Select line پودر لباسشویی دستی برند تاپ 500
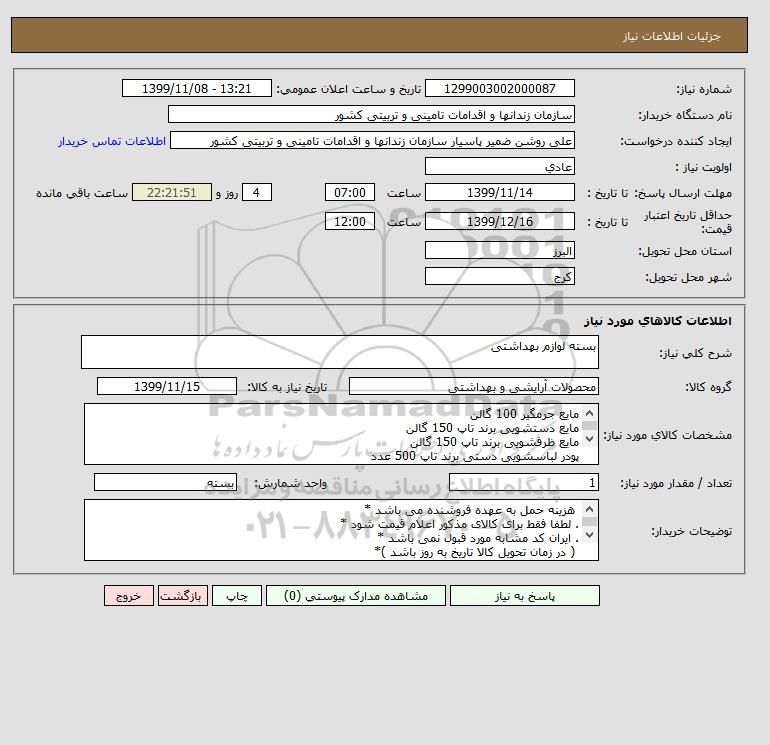The height and width of the screenshot is (745, 770). tap(475, 456)
